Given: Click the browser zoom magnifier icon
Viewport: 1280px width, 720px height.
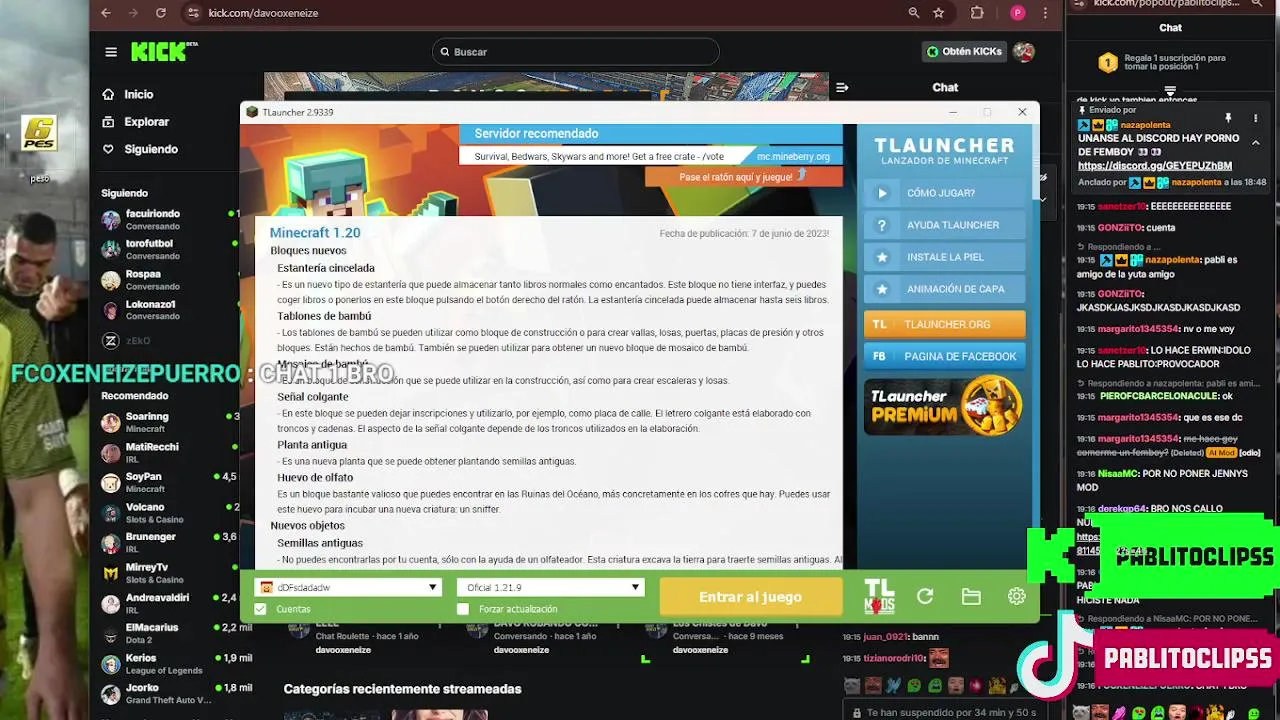Looking at the screenshot, I should click(x=914, y=13).
